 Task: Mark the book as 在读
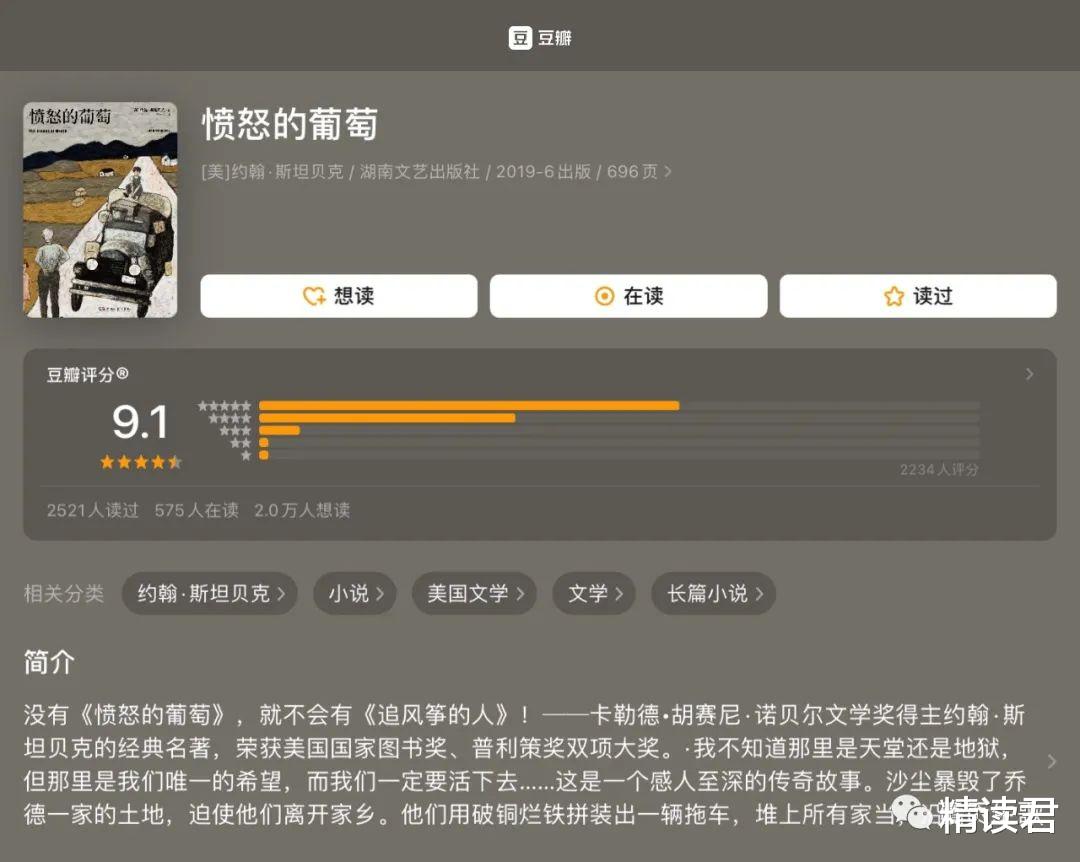pyautogui.click(x=628, y=296)
